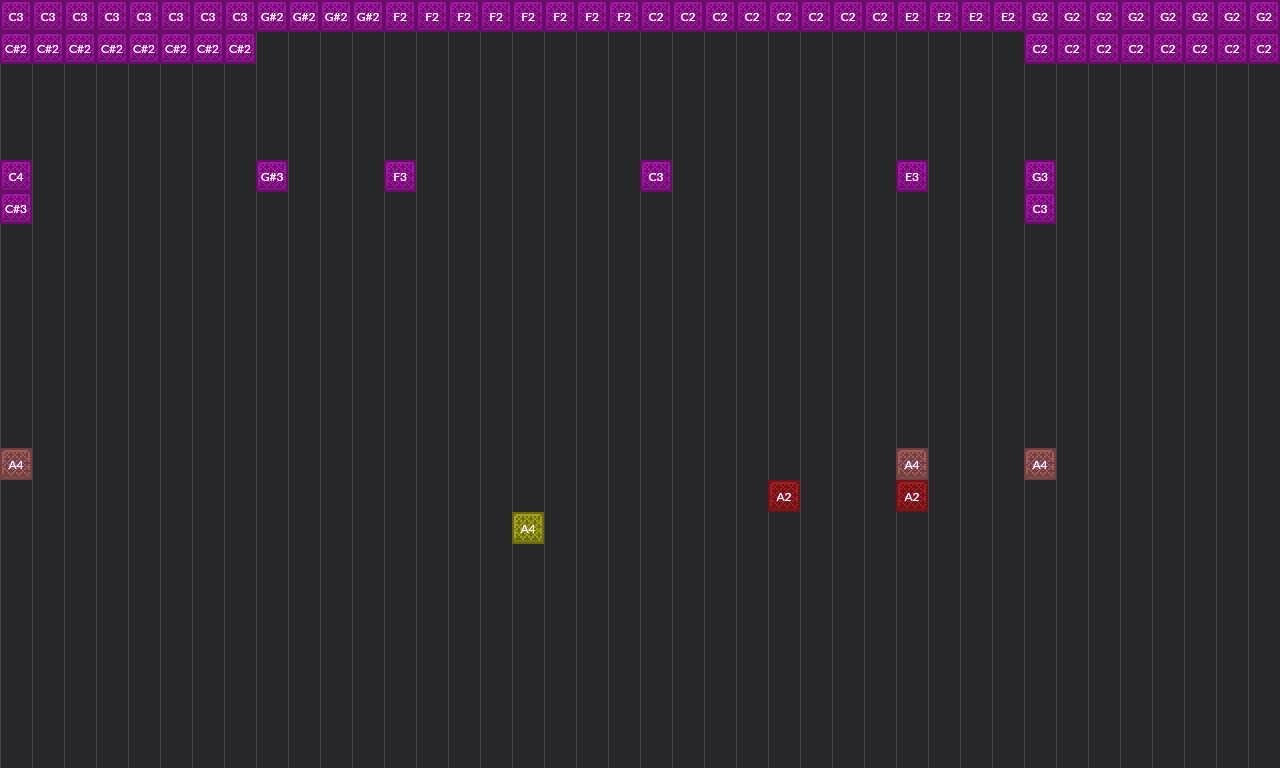Select the yellow A4 note block

(528, 528)
